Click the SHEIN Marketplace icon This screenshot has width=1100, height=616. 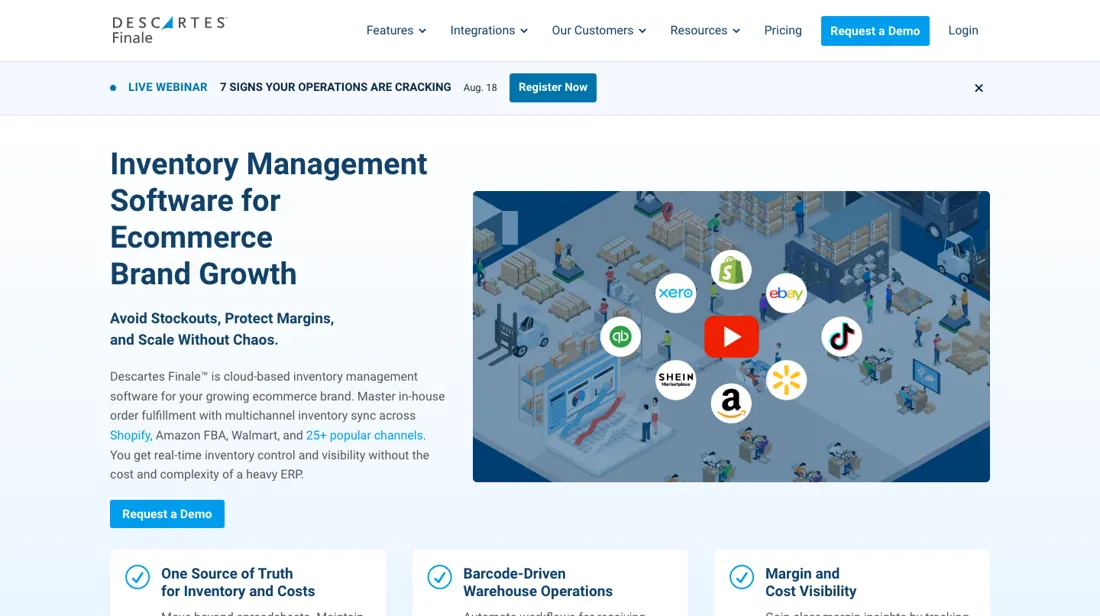pos(676,380)
